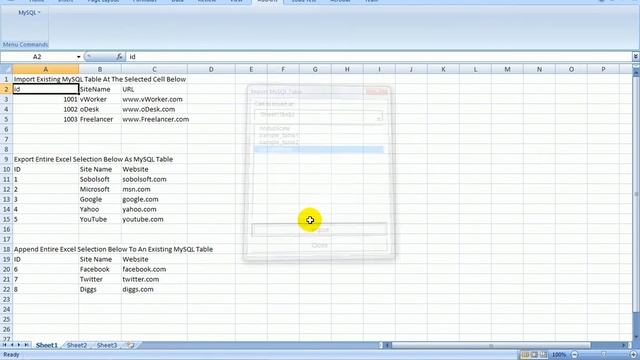Image resolution: width=640 pixels, height=360 pixels.
Task: Click the Select All corner button
Action: [x=6, y=69]
